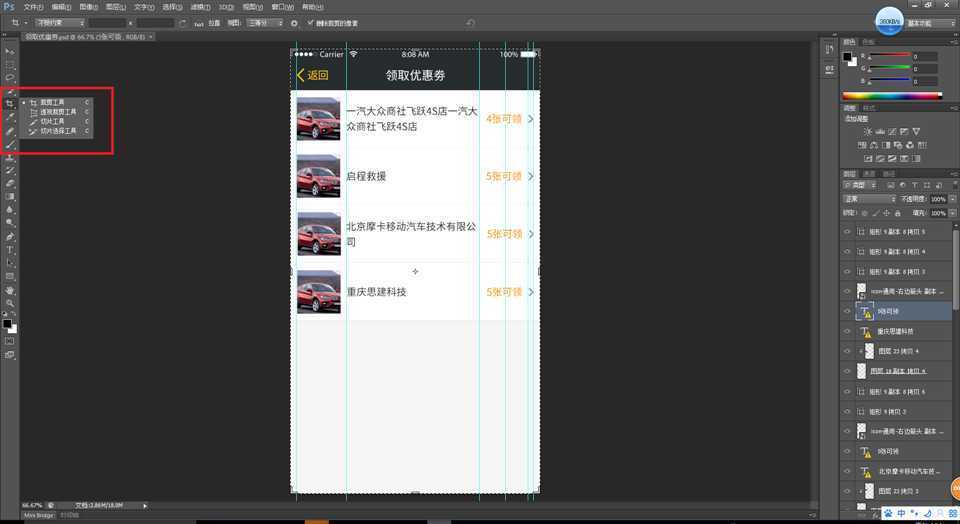Switch to the 色板 tab
The height and width of the screenshot is (524, 960).
point(868,42)
